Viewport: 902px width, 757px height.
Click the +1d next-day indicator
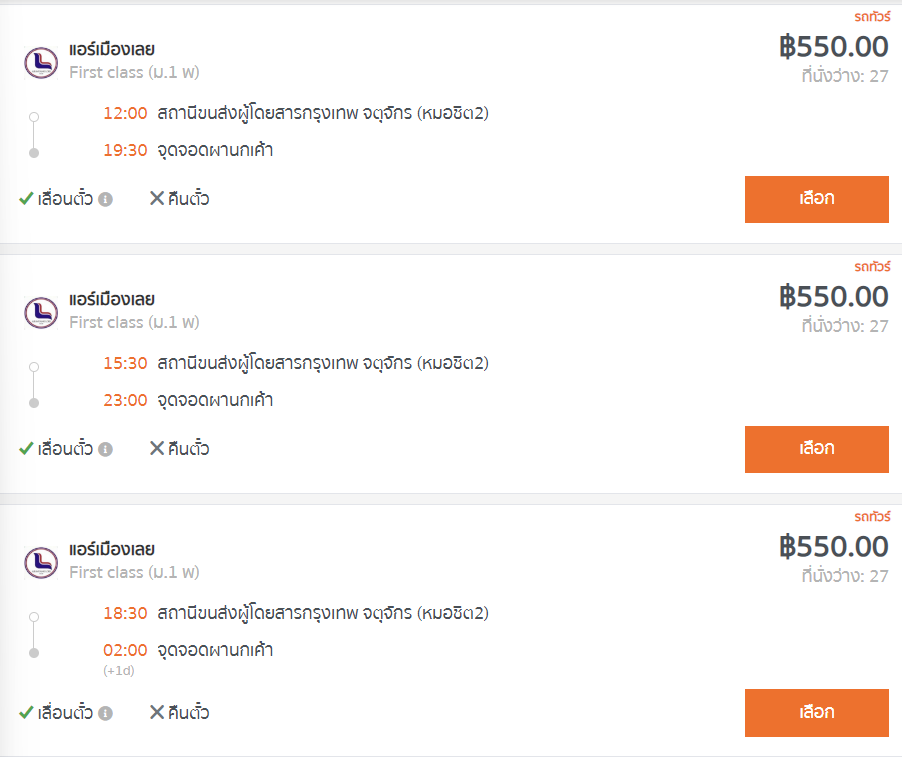coord(119,670)
